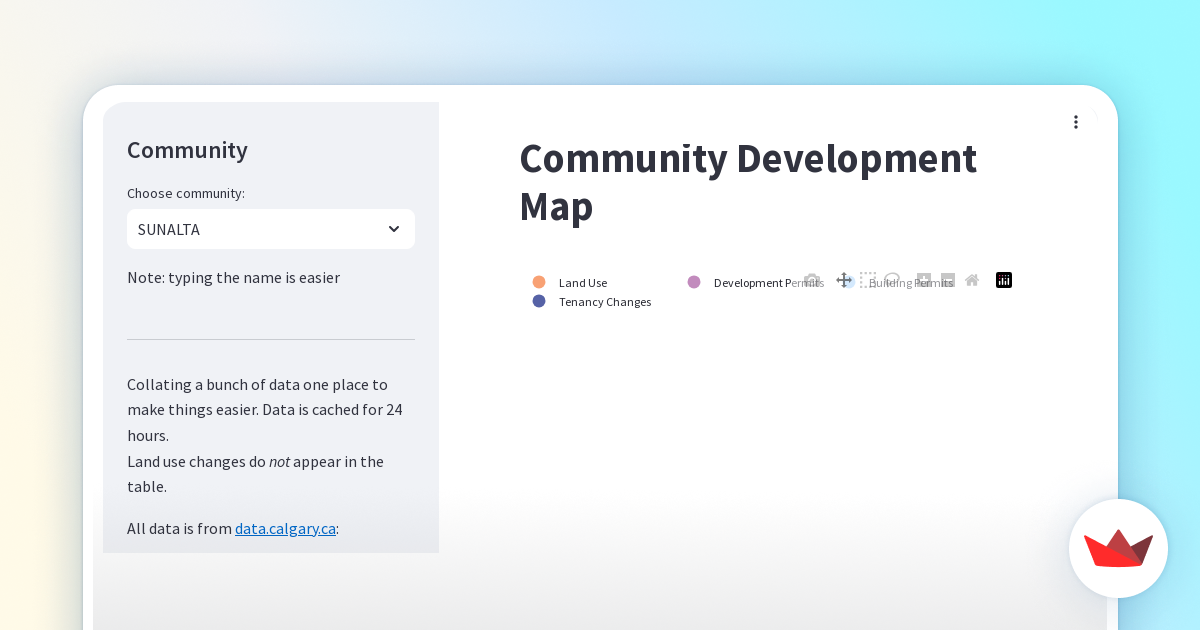This screenshot has width=1200, height=630.
Task: Reset the chart view with the home icon
Action: click(x=971, y=280)
